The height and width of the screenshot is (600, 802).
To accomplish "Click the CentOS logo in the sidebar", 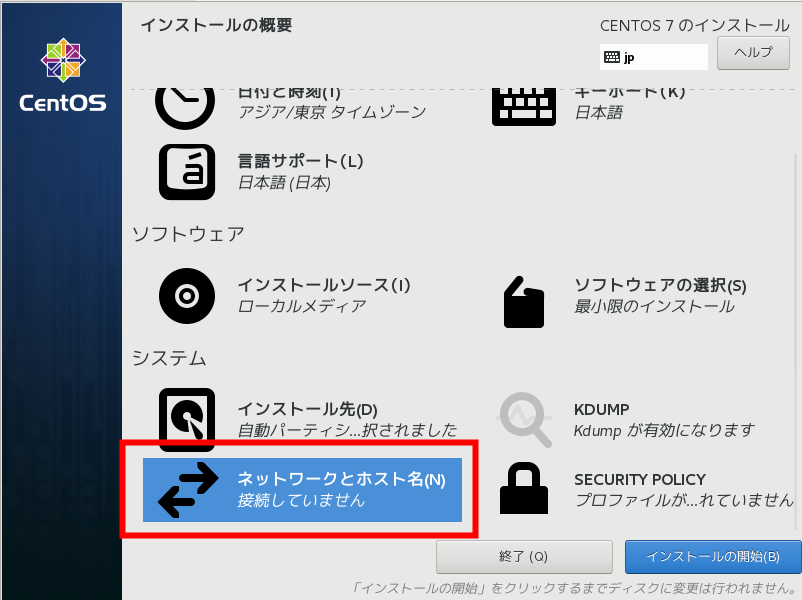I will 63,75.
